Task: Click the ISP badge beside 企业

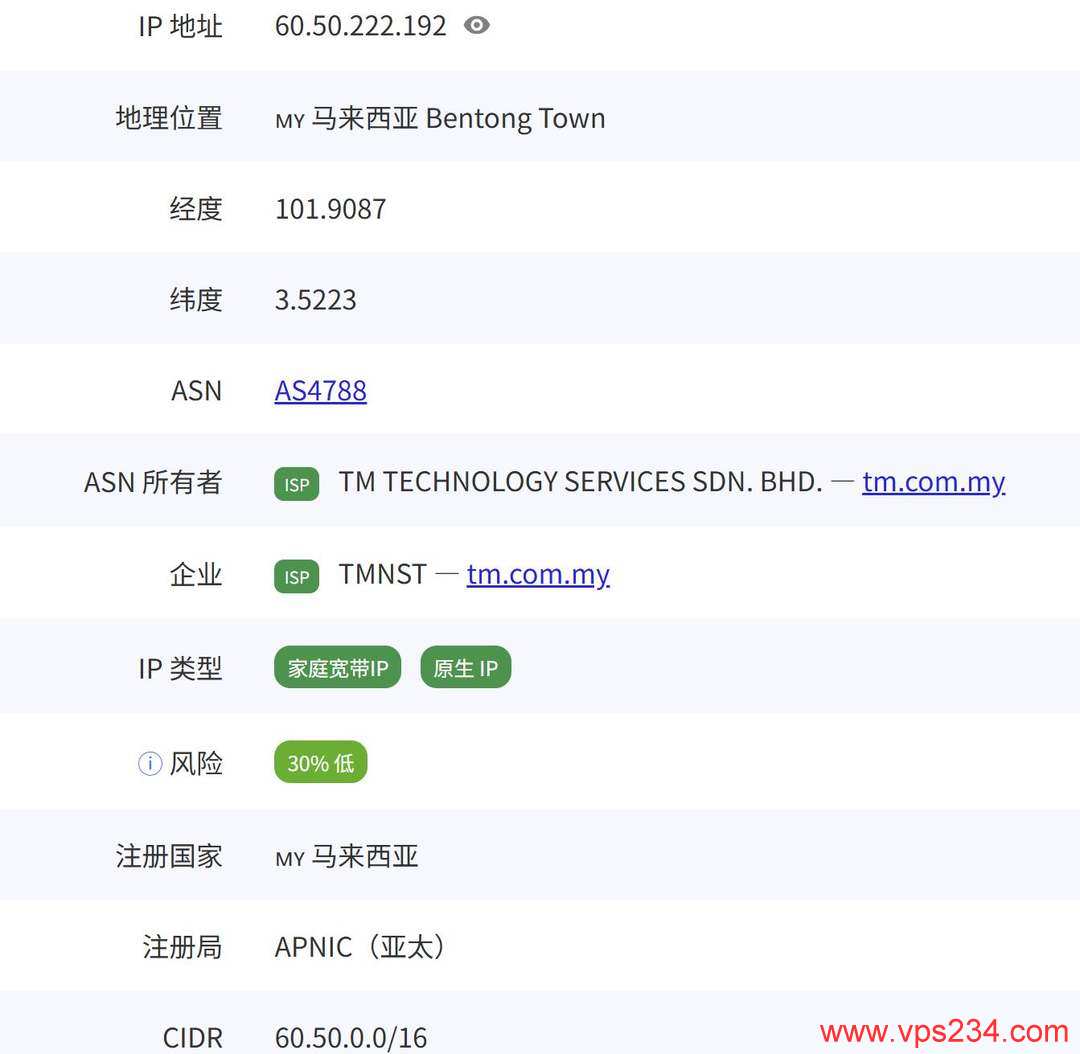Action: pos(295,575)
